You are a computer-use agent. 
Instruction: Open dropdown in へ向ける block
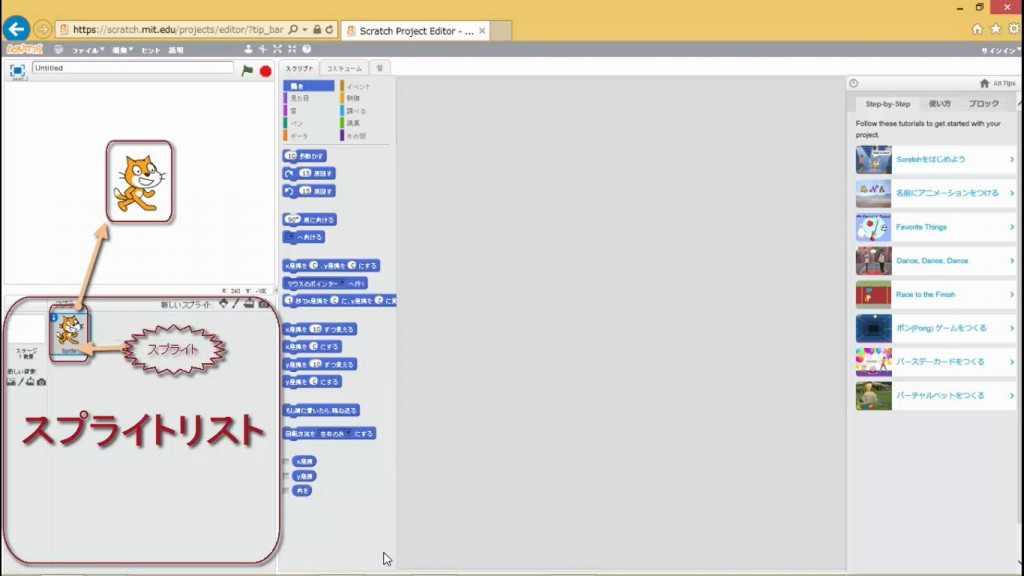(291, 236)
